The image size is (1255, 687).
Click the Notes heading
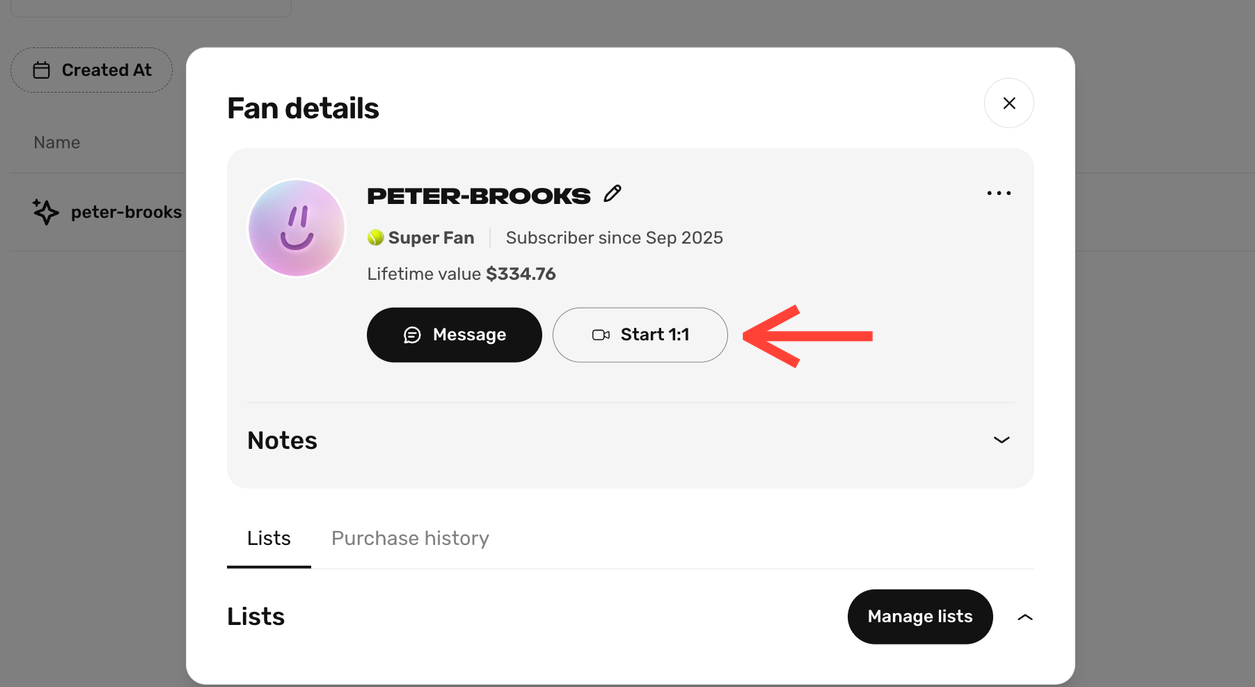tap(282, 441)
